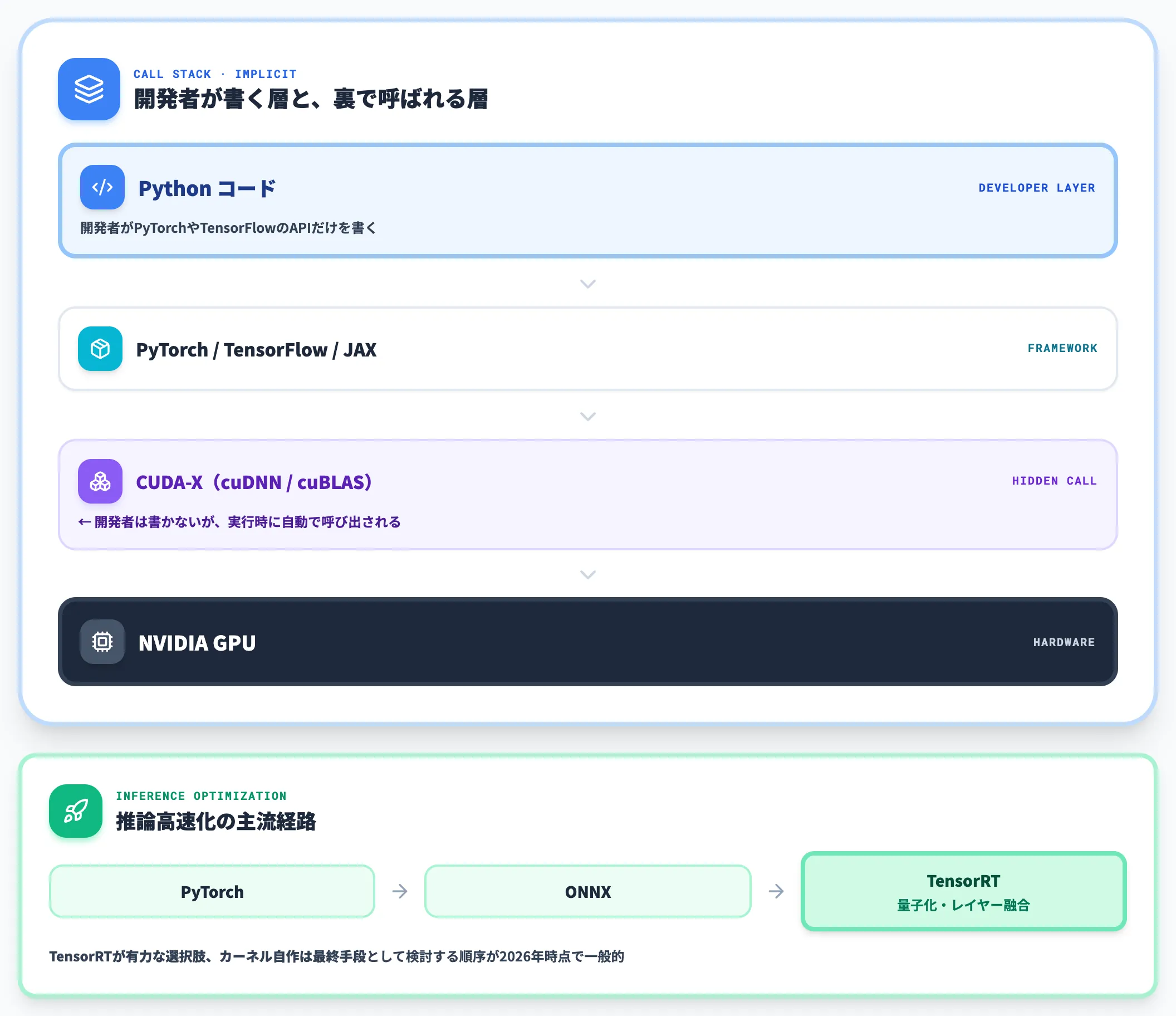The image size is (1176, 1016).
Task: Click the Python コード title
Action: [207, 188]
